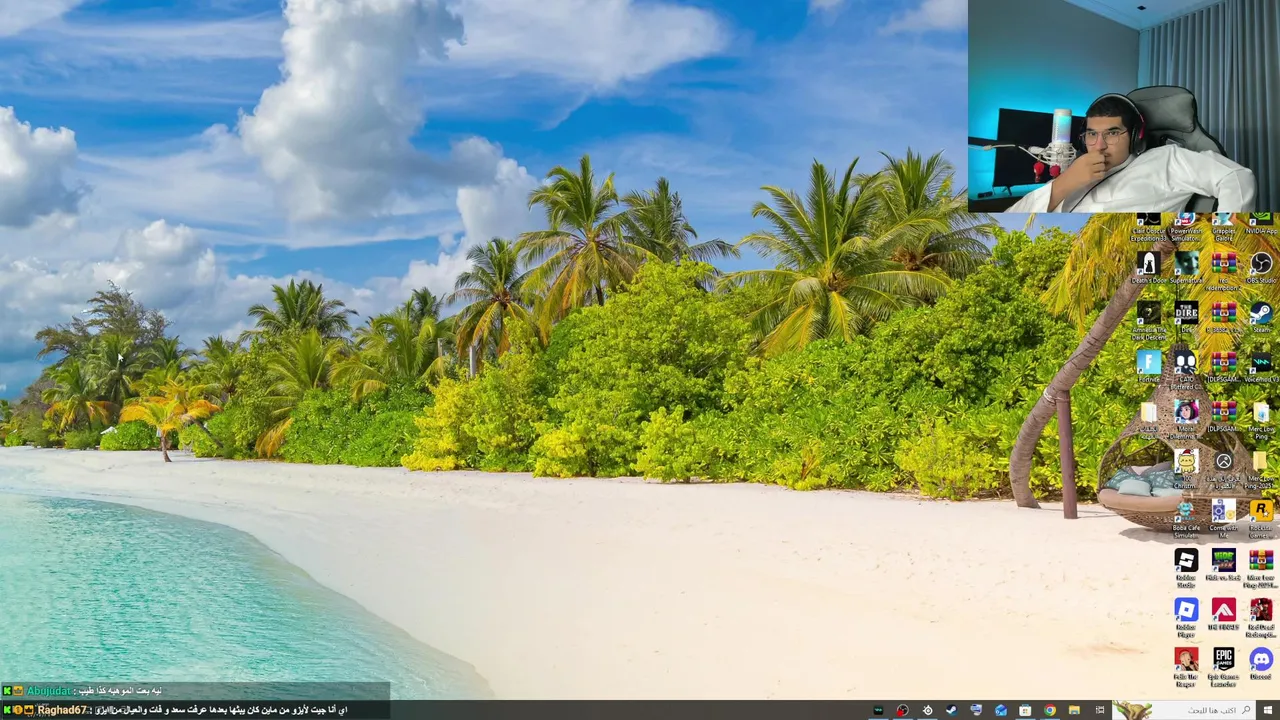
Task: Open Red Dead Redemption desktop shortcut
Action: coord(1261,617)
